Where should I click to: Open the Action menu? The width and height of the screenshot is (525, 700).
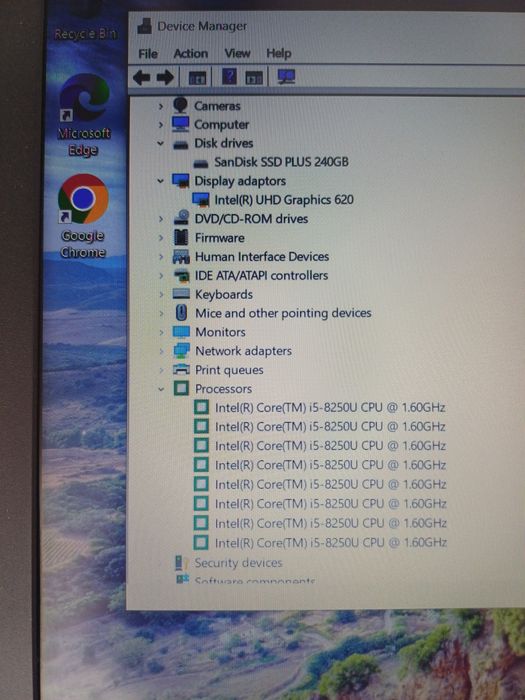[x=191, y=53]
